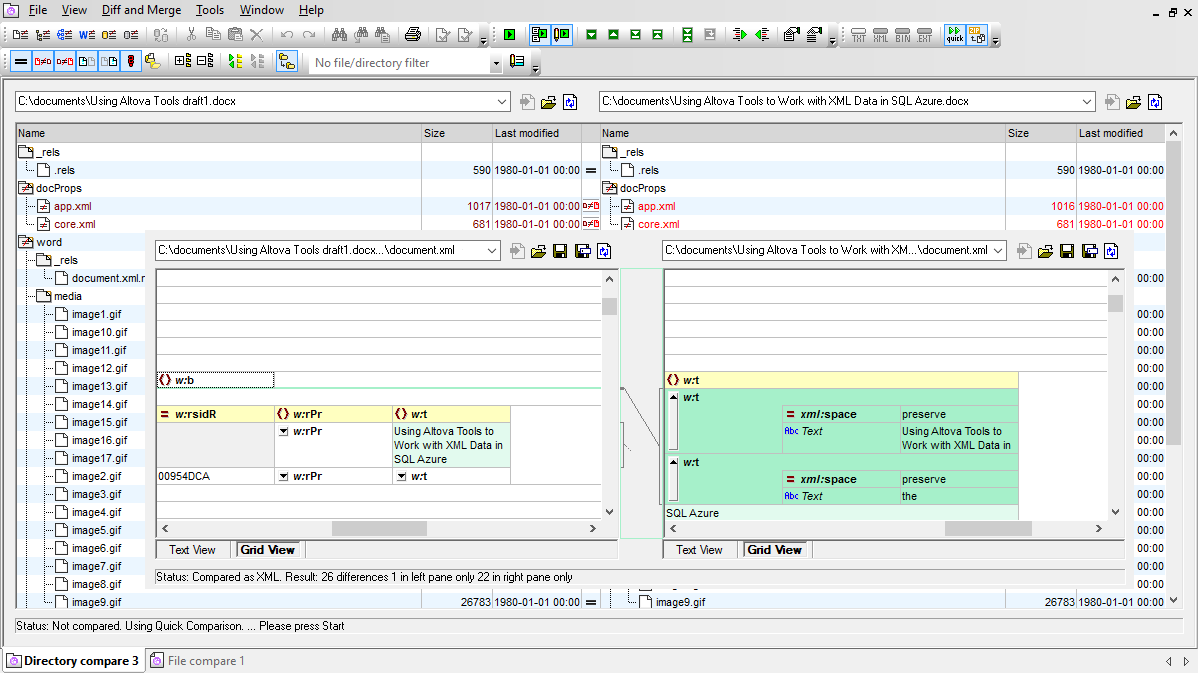Click Copy from Right to Left icon

762,35
